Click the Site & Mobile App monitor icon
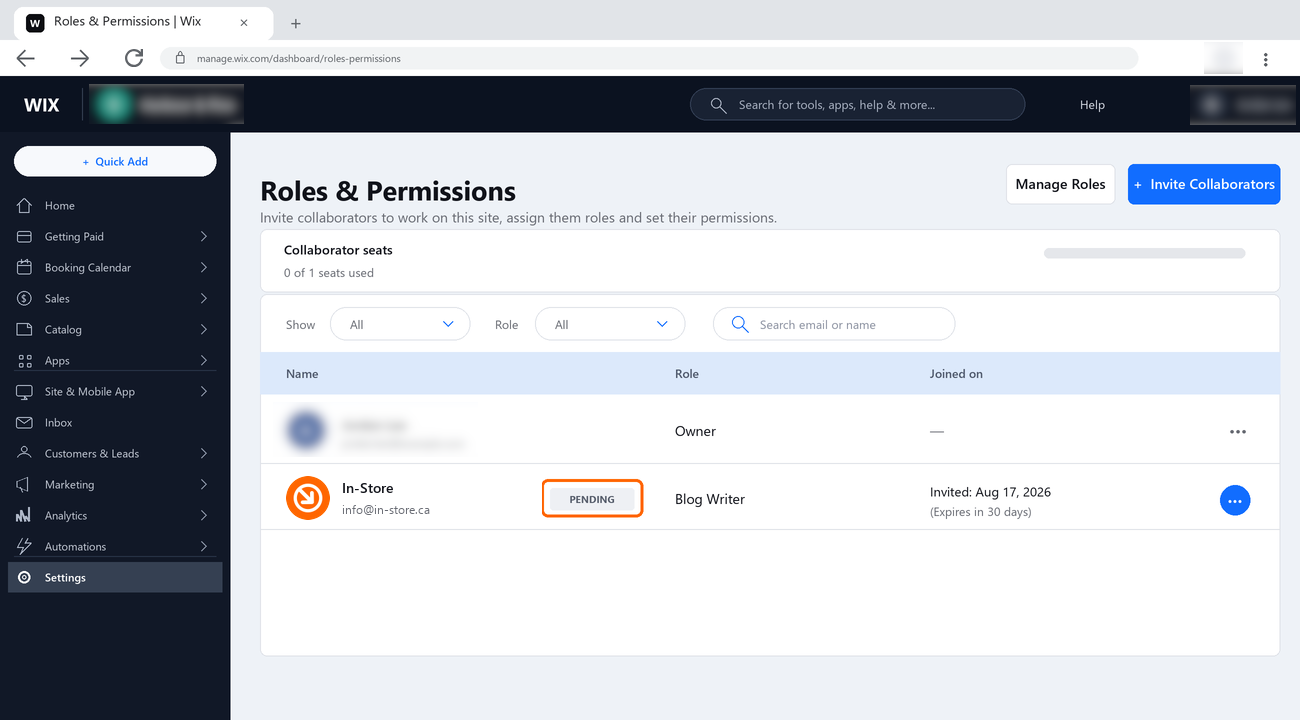This screenshot has width=1300, height=720. [25, 392]
